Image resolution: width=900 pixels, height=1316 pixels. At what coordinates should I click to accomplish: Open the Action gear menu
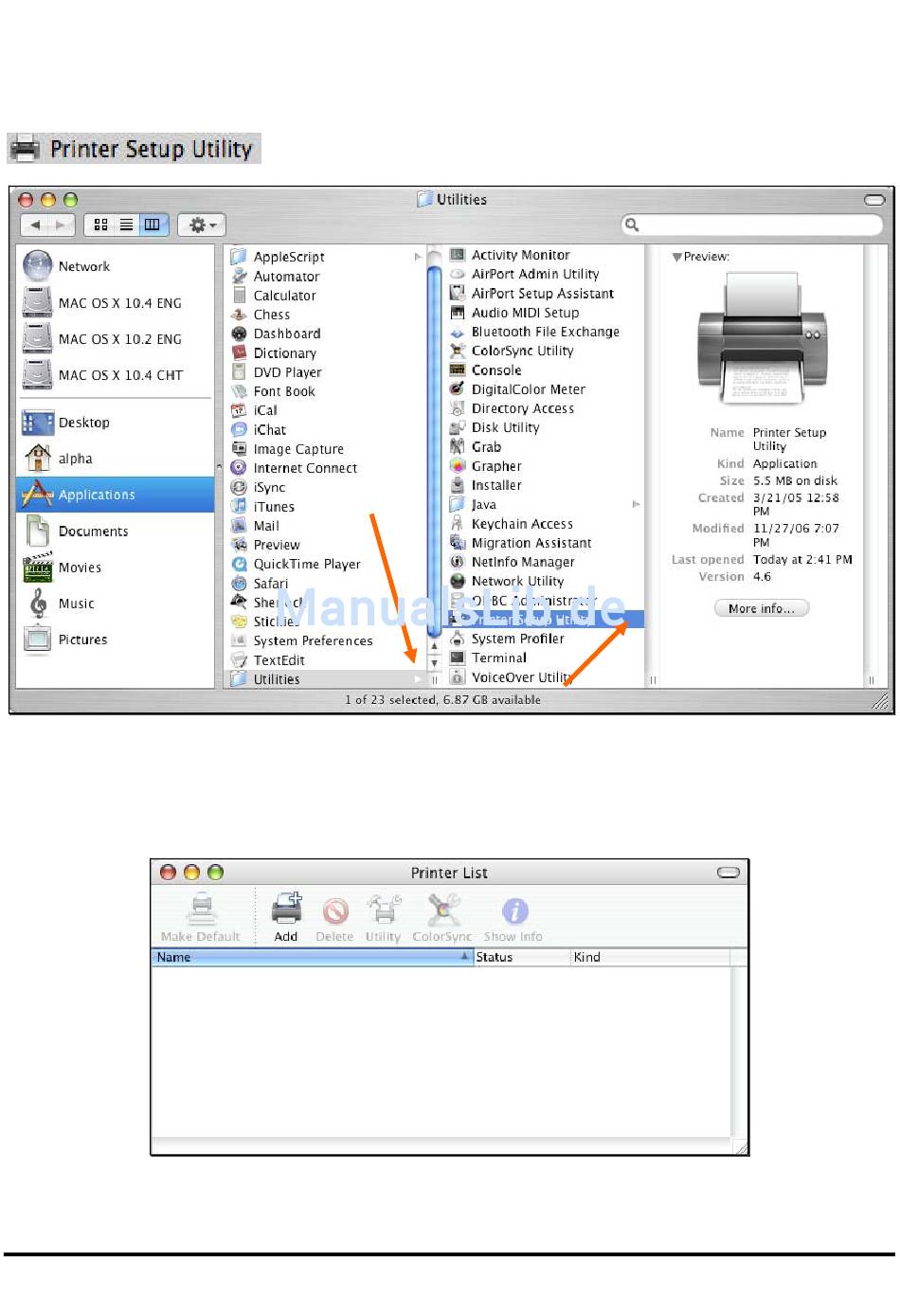pyautogui.click(x=202, y=225)
